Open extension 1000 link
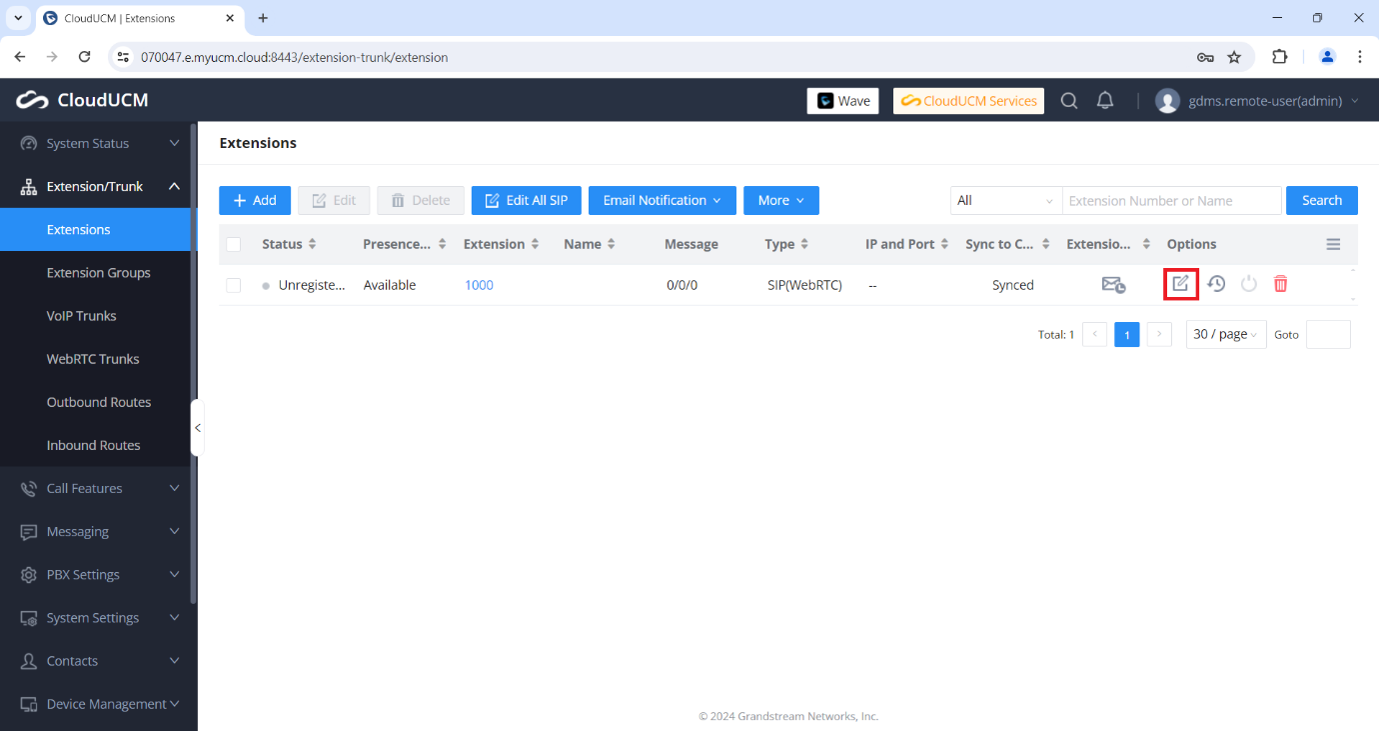 point(479,285)
